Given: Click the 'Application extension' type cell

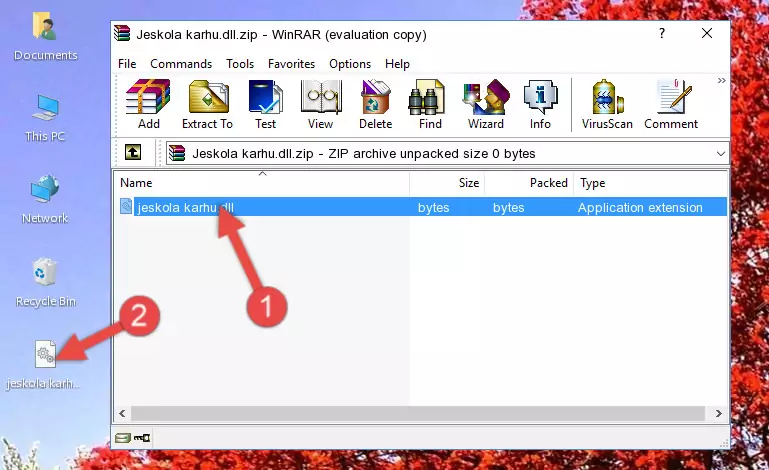Looking at the screenshot, I should coord(640,208).
